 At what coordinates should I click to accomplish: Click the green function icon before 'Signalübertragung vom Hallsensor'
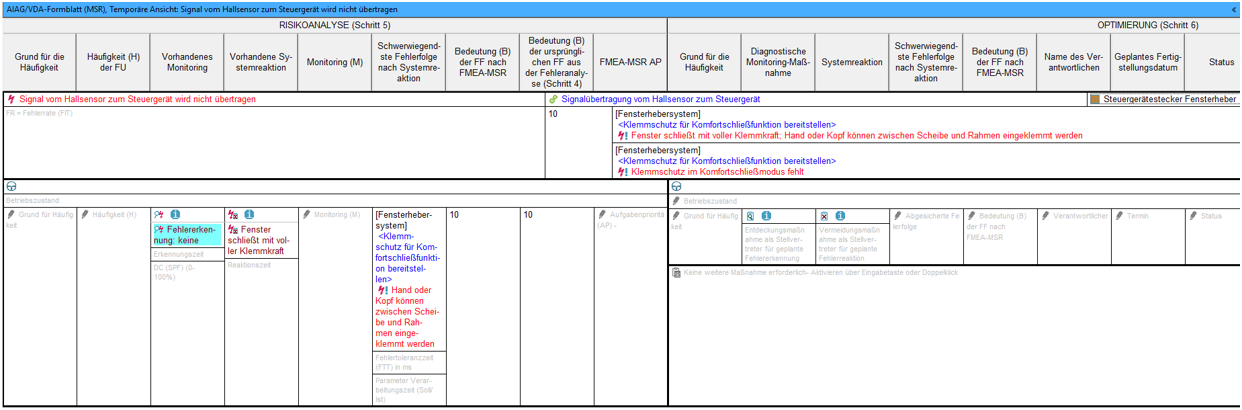[554, 100]
